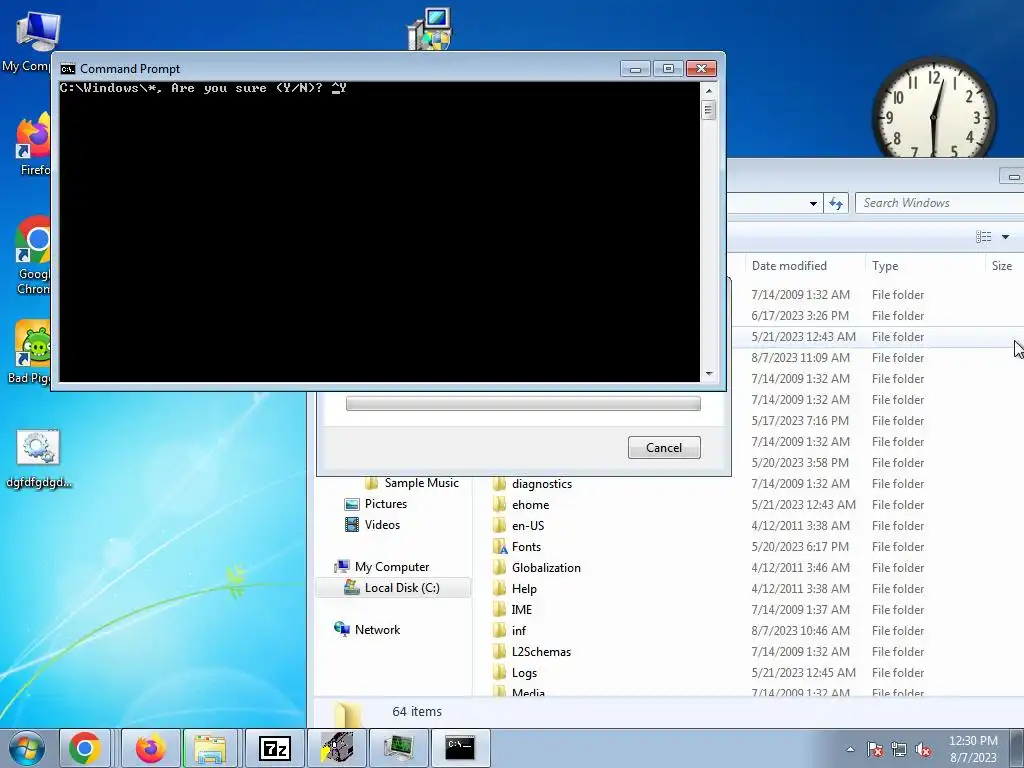This screenshot has height=768, width=1024.
Task: Select the installer icon at the top of desktop
Action: [x=429, y=29]
